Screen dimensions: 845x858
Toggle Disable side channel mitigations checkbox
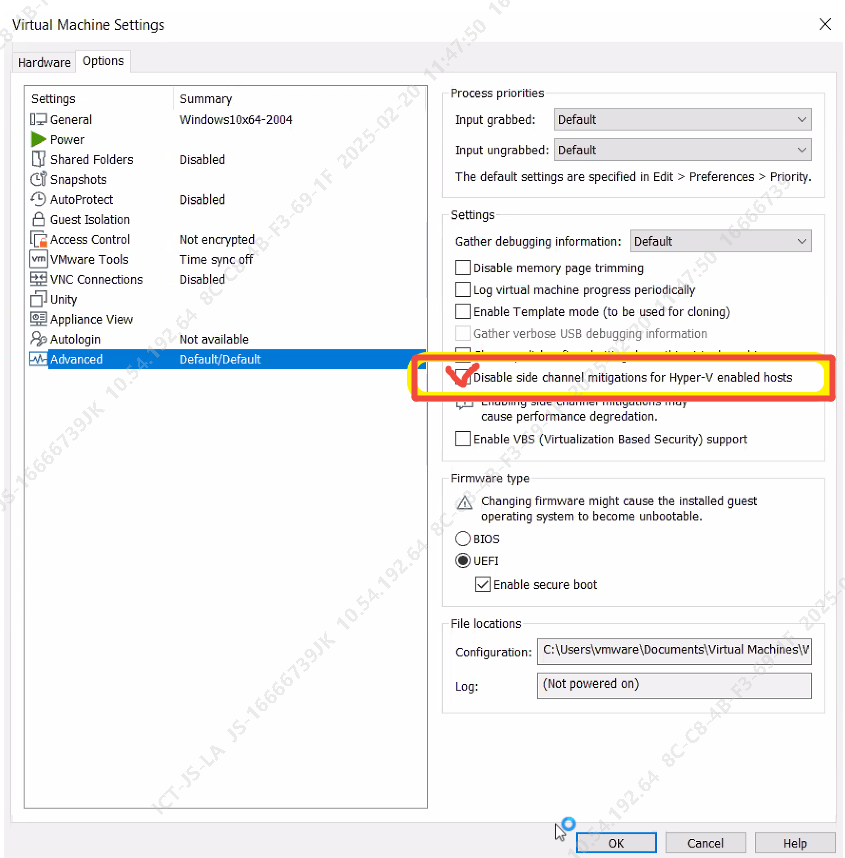tap(463, 377)
